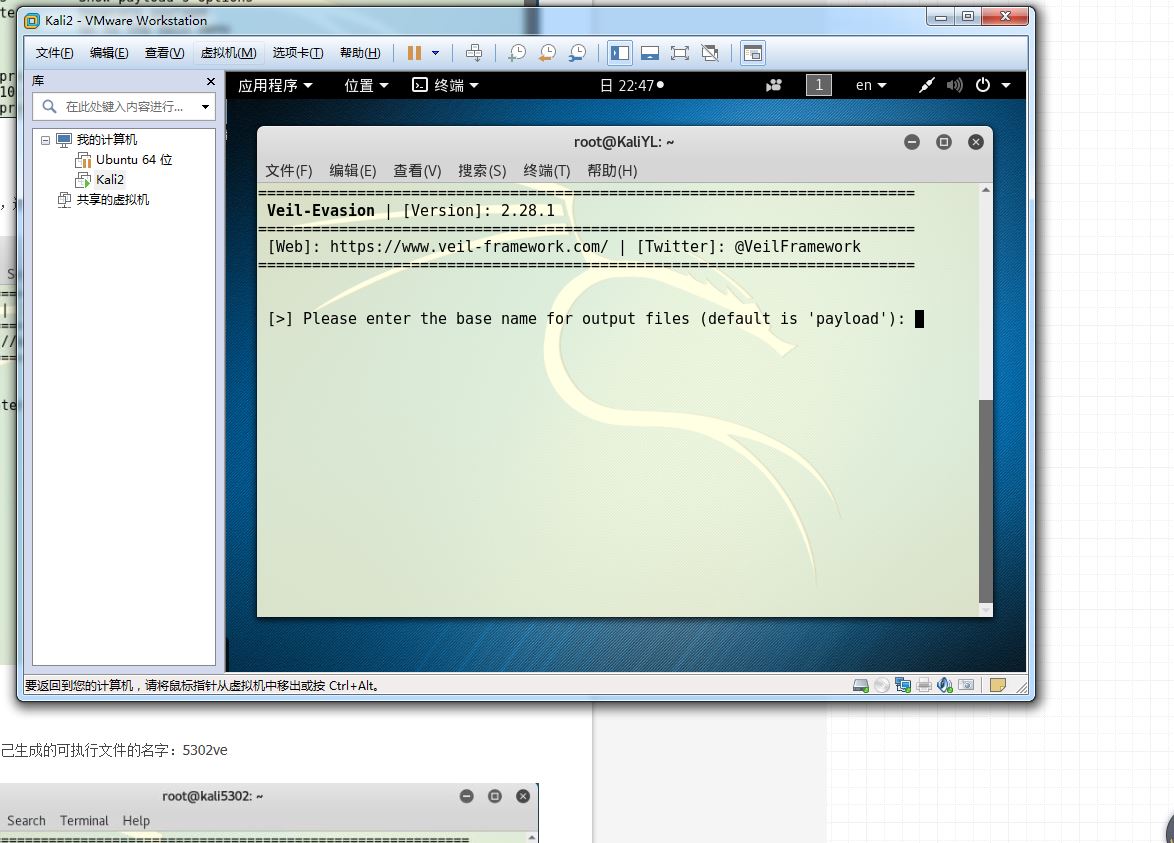
Task: Open the library search filter dropdown arrow
Action: (205, 107)
